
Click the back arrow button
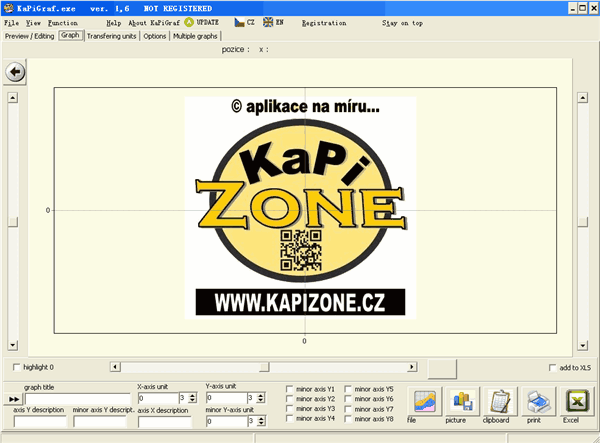pyautogui.click(x=15, y=72)
